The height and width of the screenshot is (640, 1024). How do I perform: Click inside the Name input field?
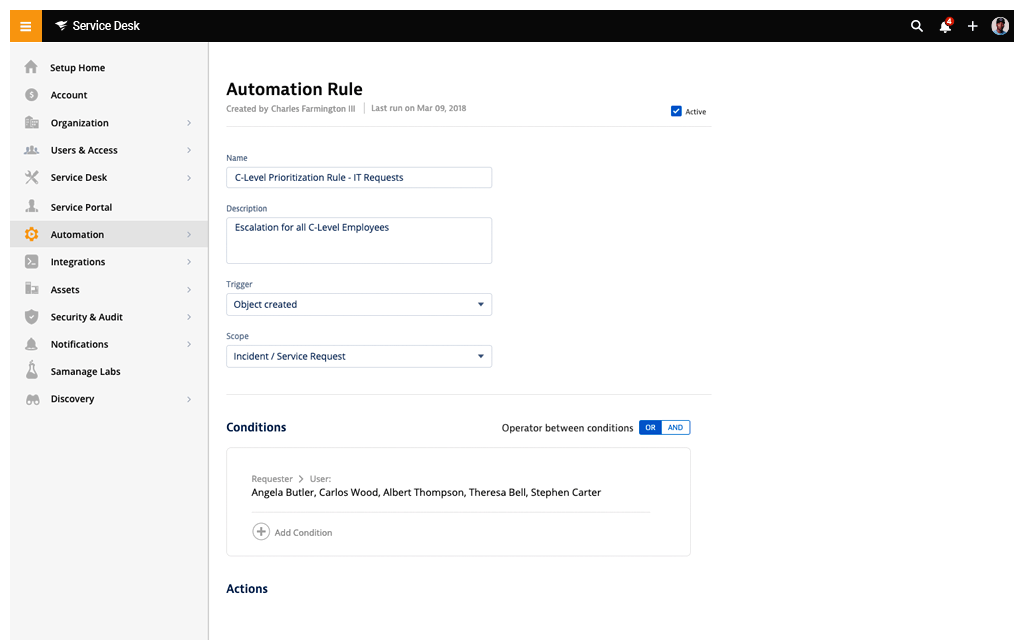(x=358, y=177)
